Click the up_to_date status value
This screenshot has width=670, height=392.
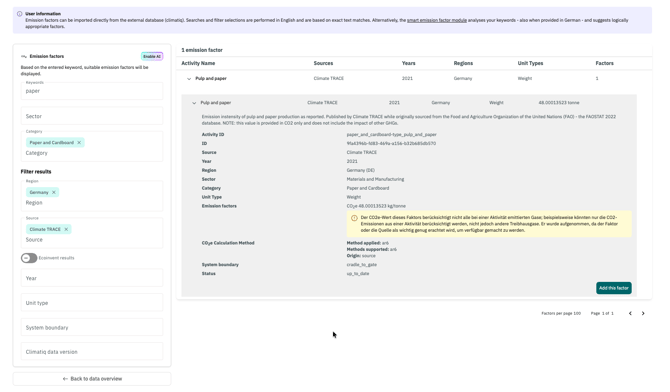tap(358, 274)
